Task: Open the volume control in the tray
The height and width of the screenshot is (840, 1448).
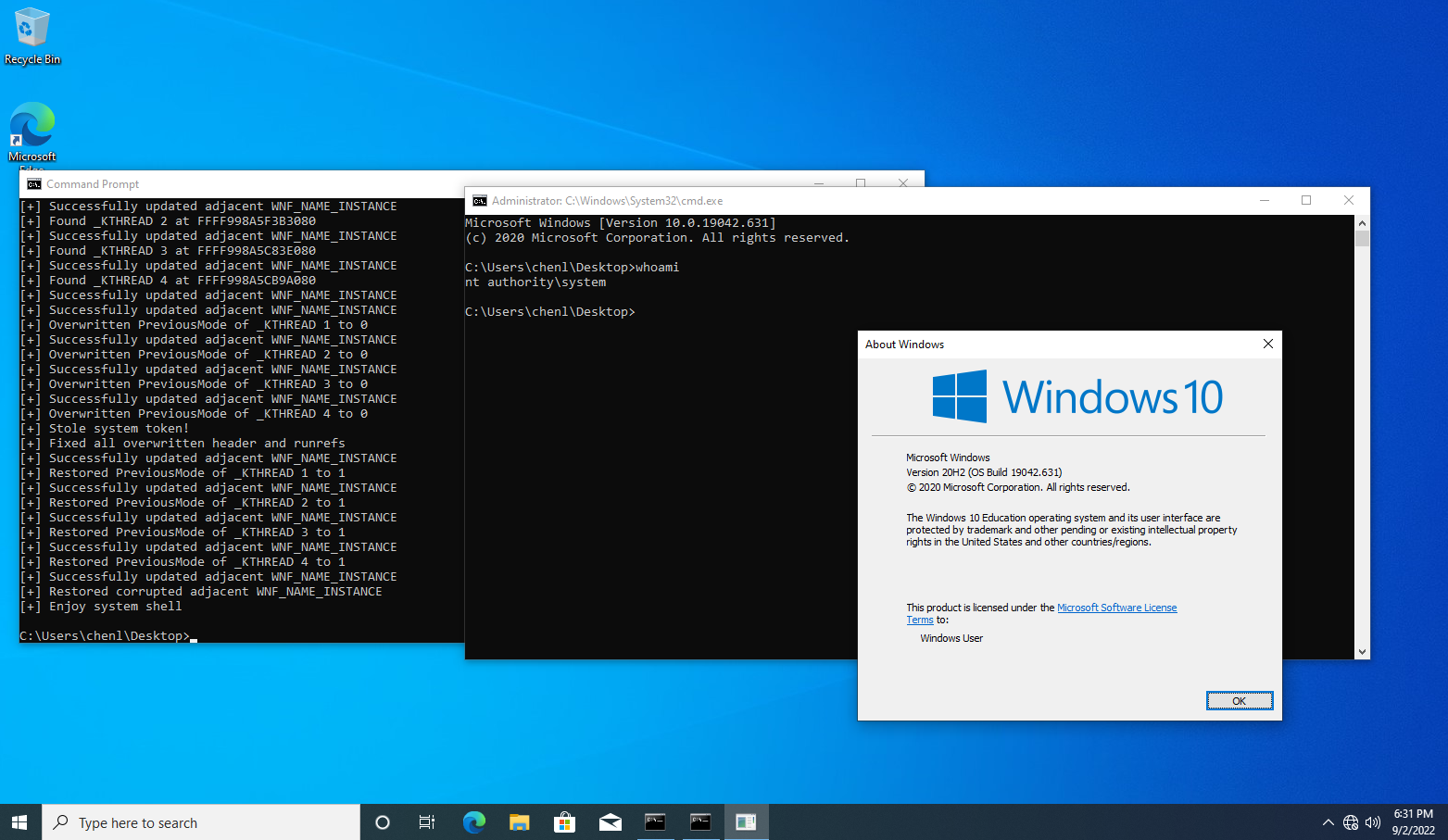Action: (x=1373, y=822)
